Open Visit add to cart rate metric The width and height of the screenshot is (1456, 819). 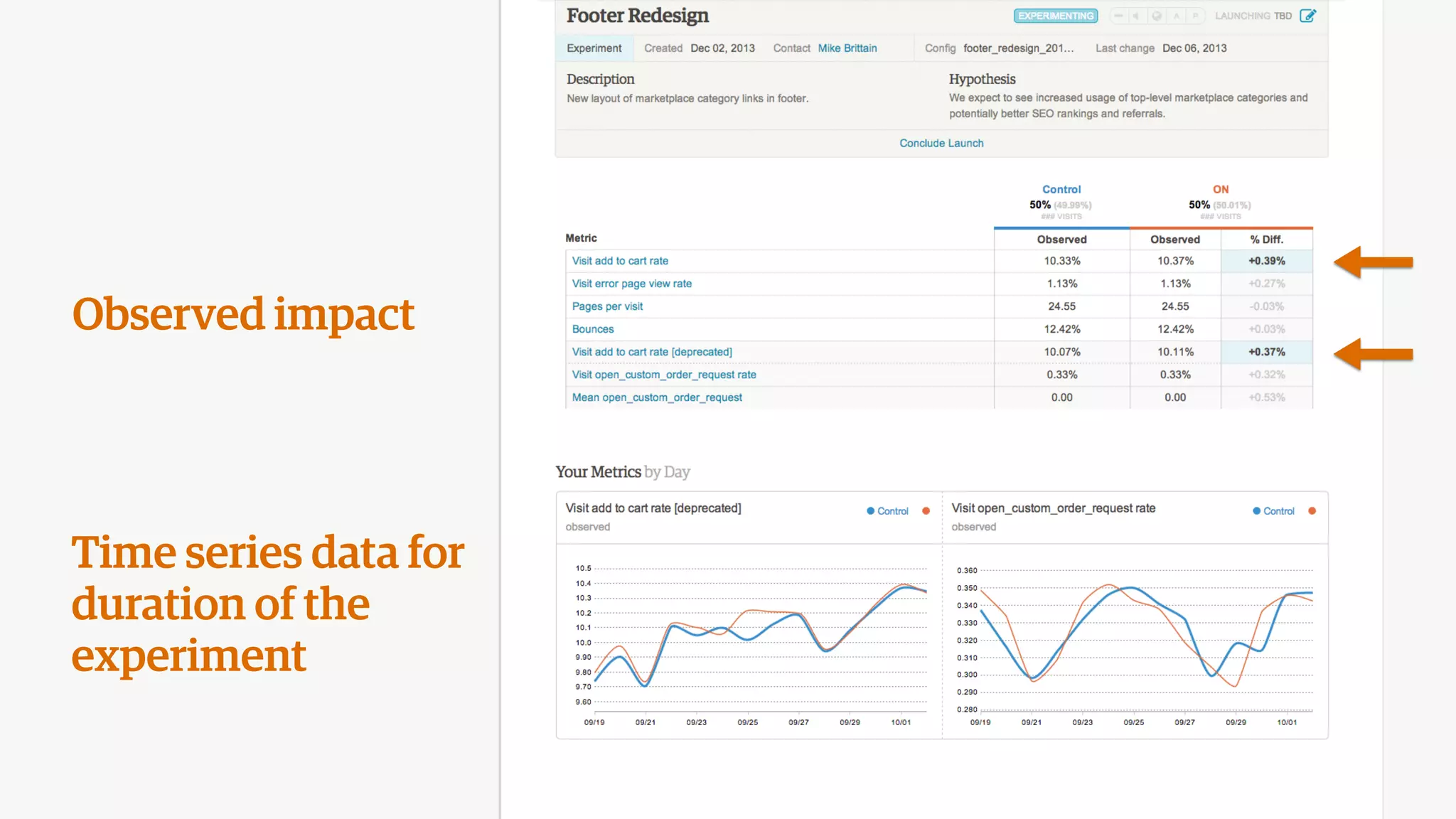[620, 261]
